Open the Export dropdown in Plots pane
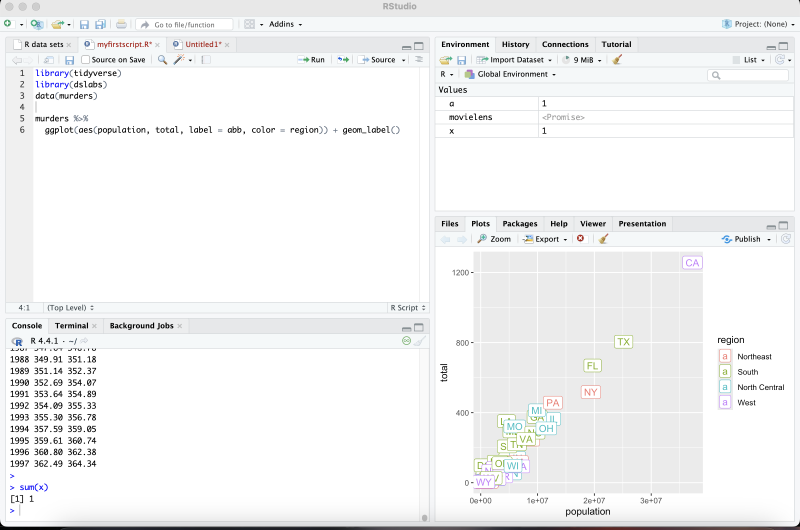Viewport: 800px width, 530px height. pos(545,239)
